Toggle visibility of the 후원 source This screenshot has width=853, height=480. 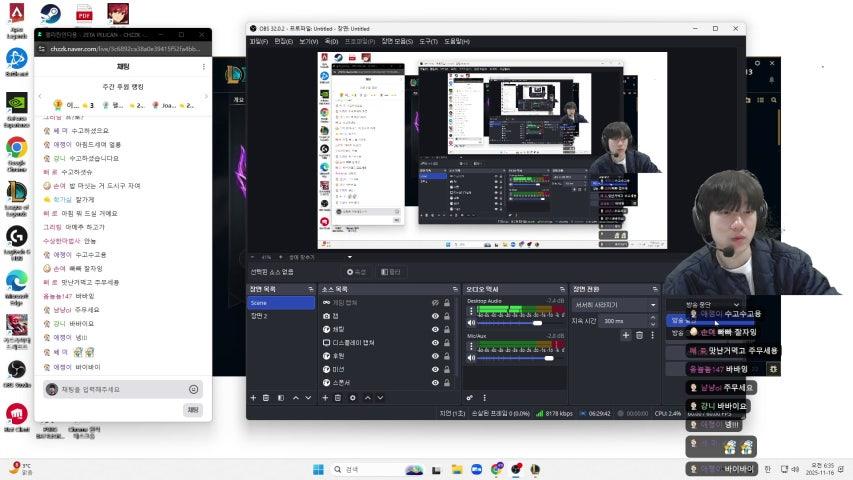click(x=435, y=355)
